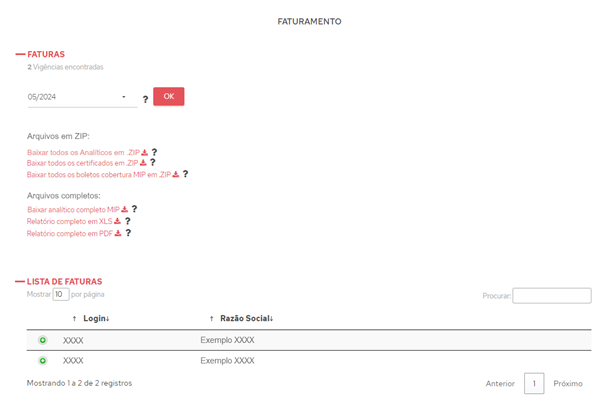The height and width of the screenshot is (413, 602).
Task: Click help icon beside the 05/2024 dropdown
Action: [145, 99]
